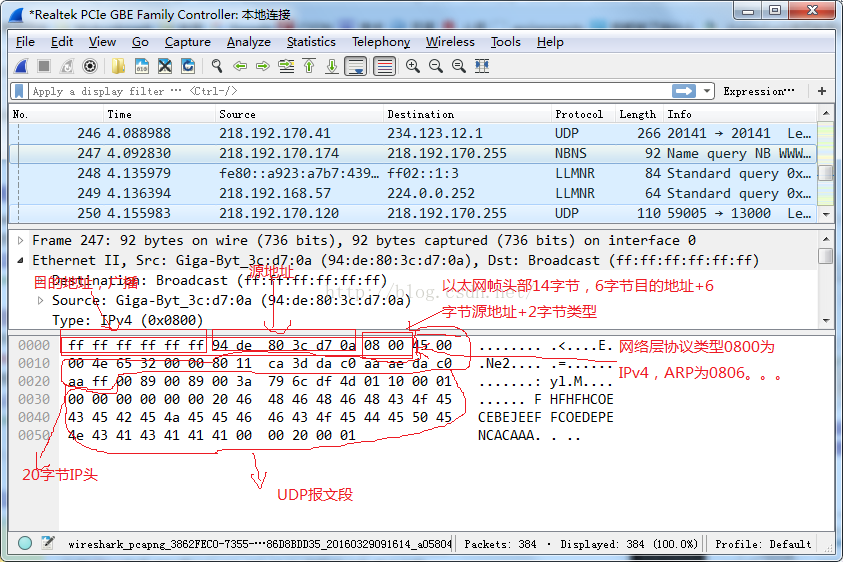Sort packets by Length column
The image size is (843, 562).
[639, 114]
